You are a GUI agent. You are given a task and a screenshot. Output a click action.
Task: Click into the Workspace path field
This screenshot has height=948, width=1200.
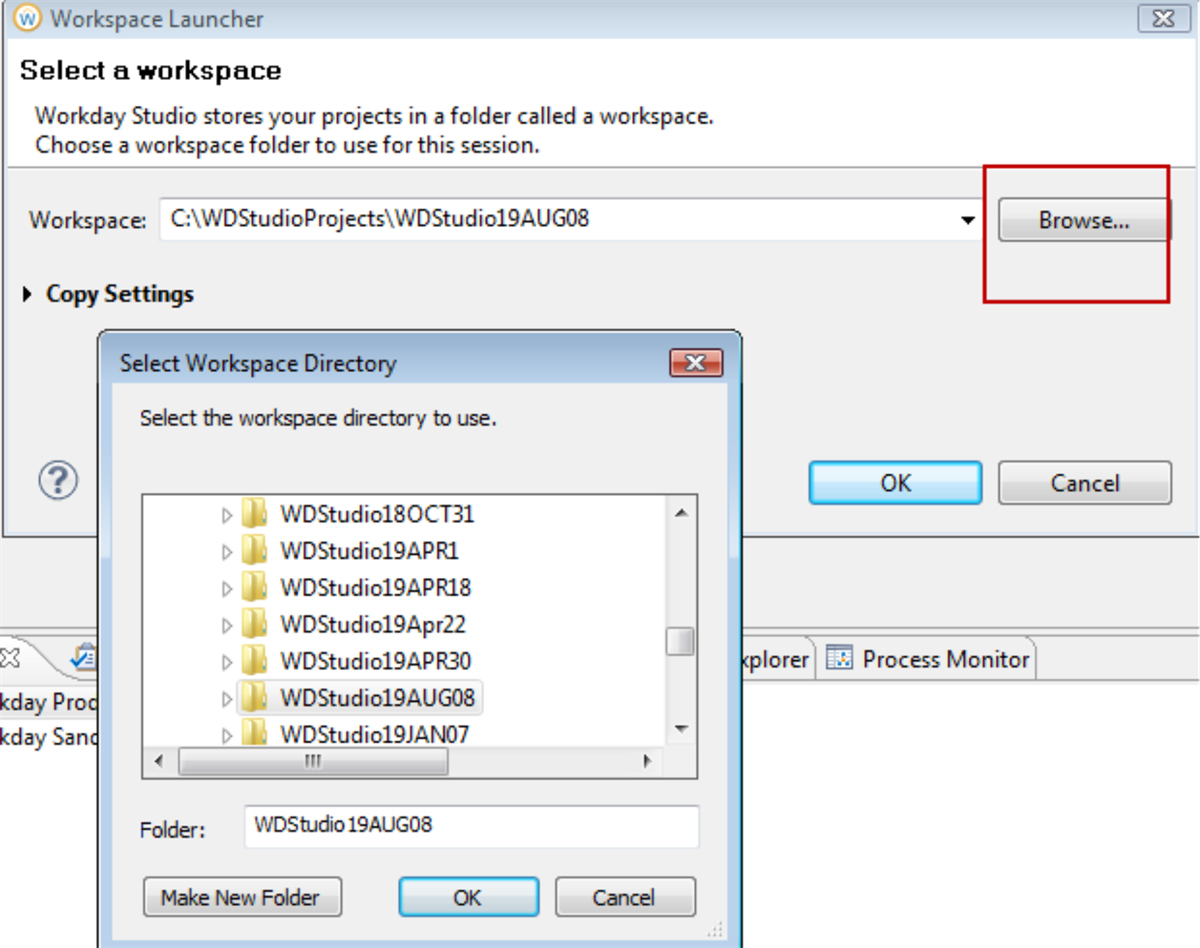(570, 219)
